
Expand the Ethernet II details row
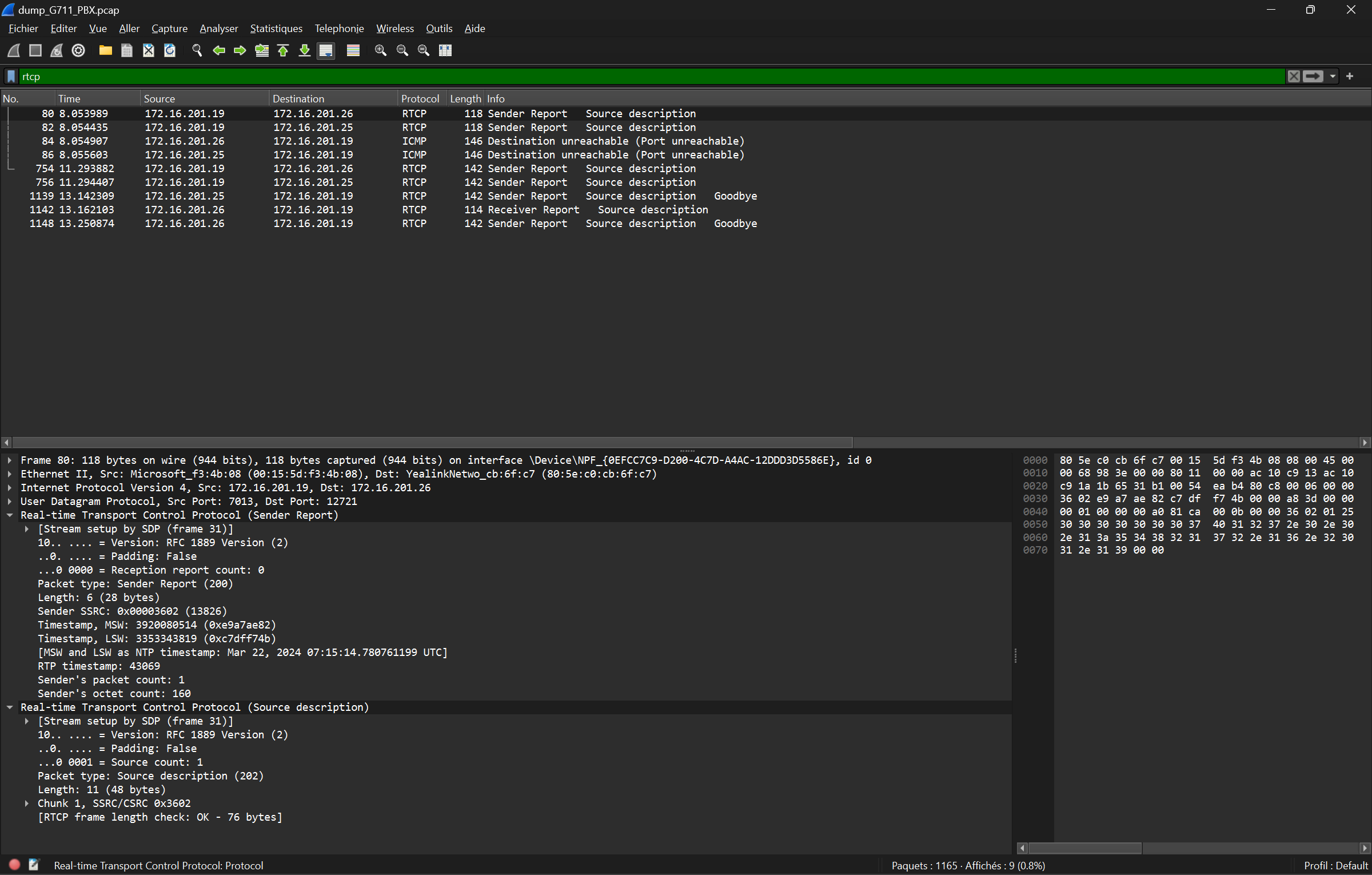tap(10, 474)
